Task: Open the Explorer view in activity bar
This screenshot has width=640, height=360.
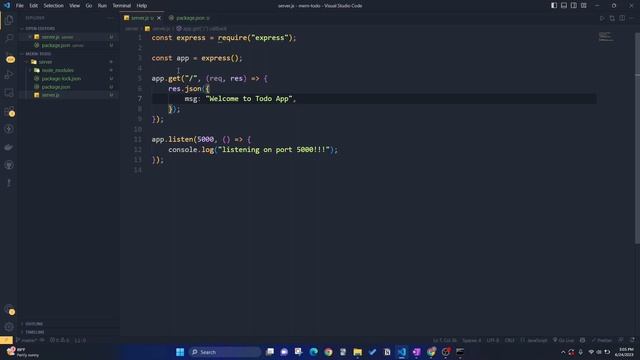Action: 9,20
